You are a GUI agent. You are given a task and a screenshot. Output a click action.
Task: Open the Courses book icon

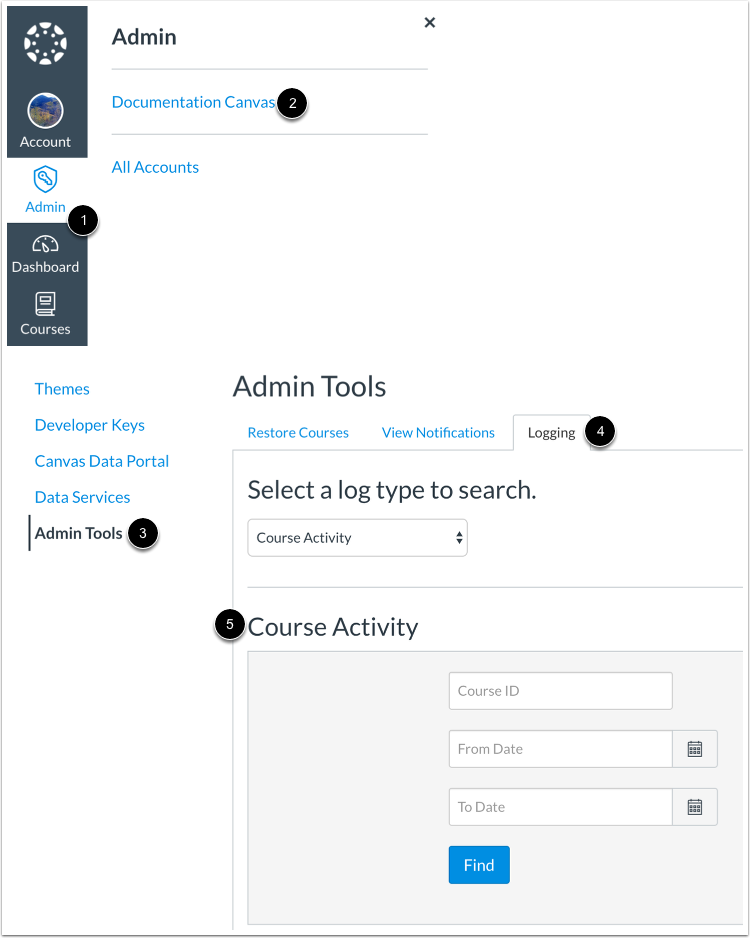(x=45, y=304)
